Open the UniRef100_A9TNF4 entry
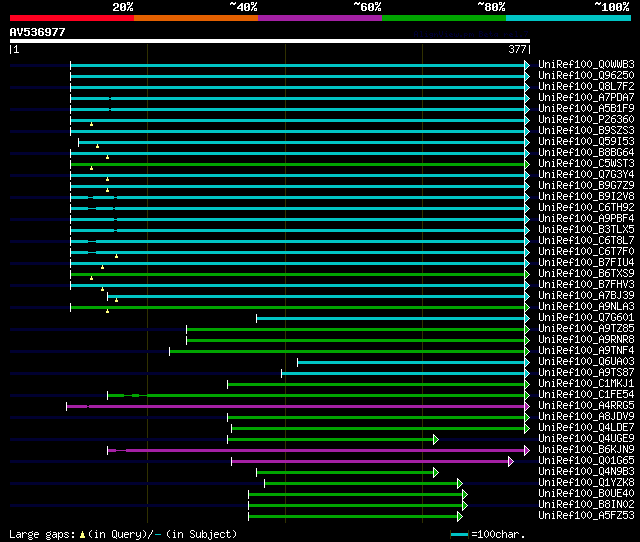Image resolution: width=640 pixels, height=542 pixels. coord(586,351)
